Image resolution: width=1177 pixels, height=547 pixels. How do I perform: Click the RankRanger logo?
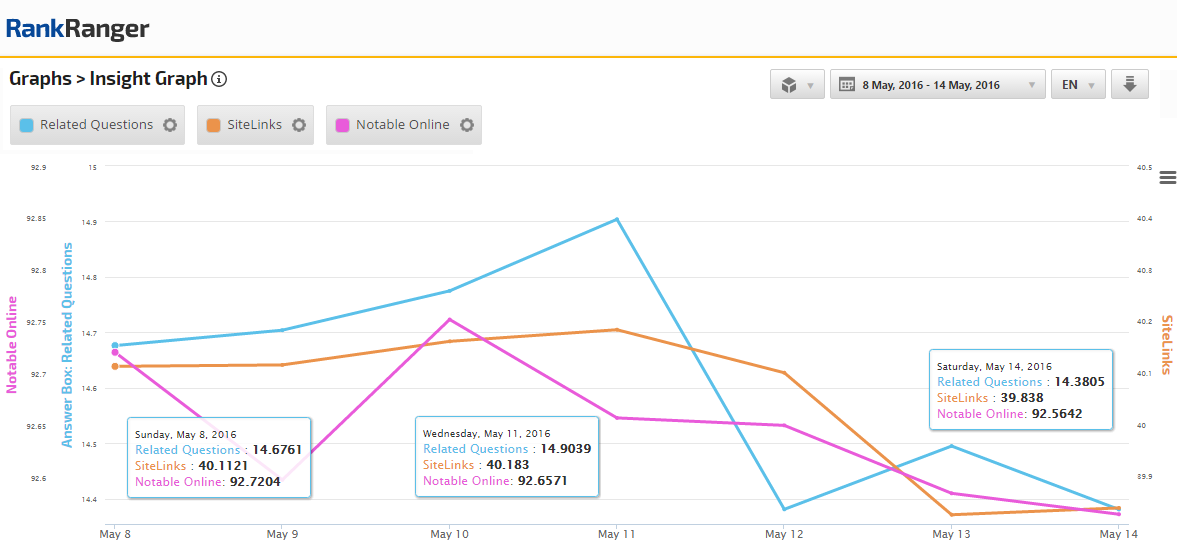click(x=78, y=29)
